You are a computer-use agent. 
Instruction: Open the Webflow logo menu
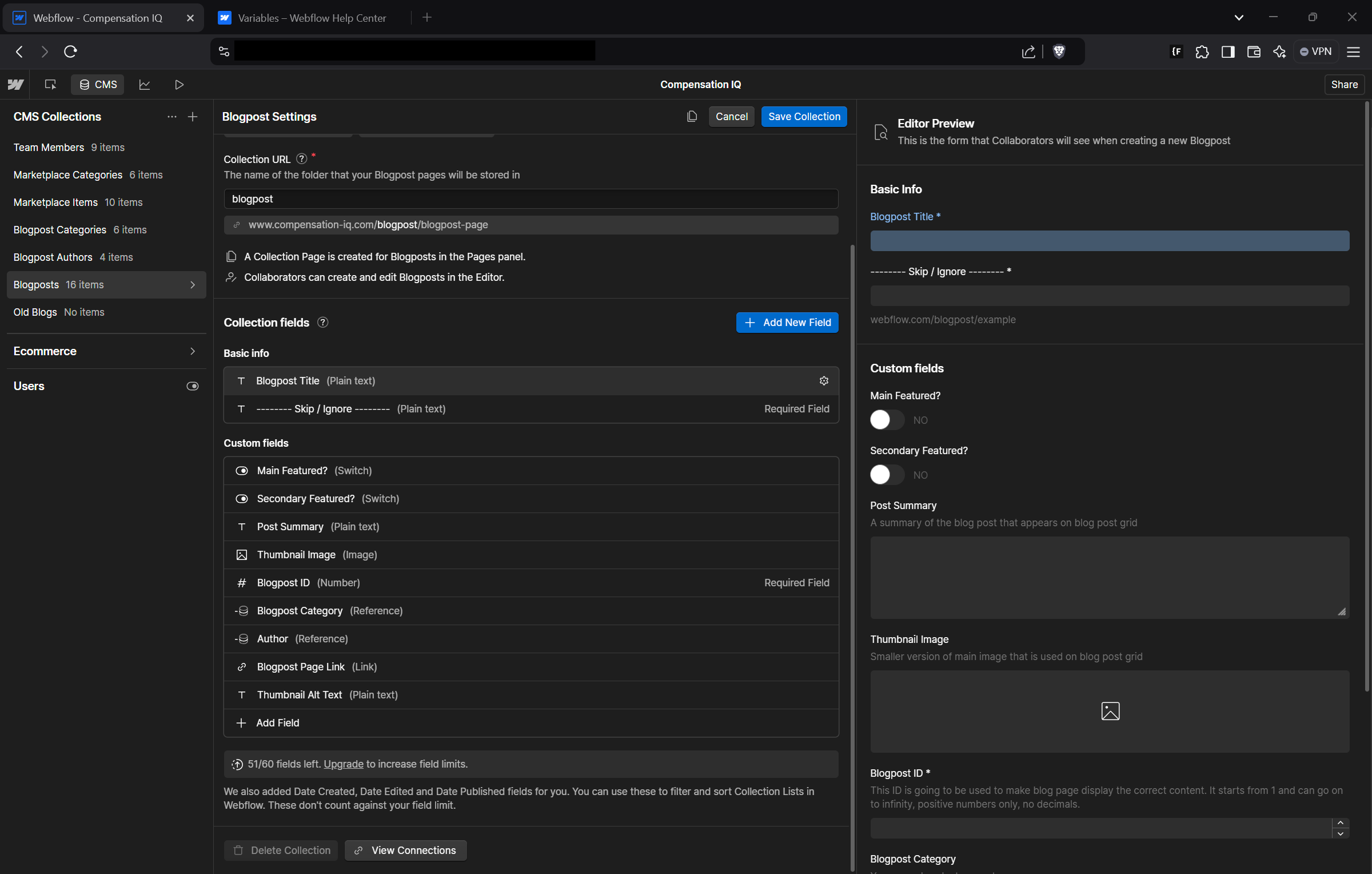click(15, 85)
